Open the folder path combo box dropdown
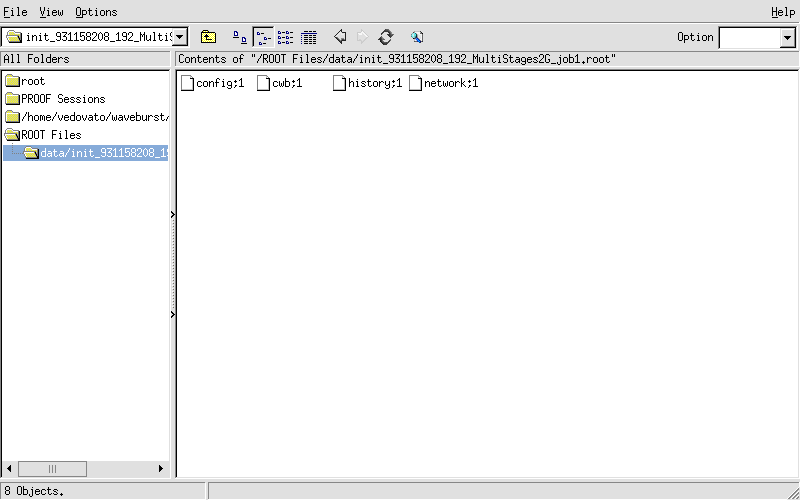 181,37
